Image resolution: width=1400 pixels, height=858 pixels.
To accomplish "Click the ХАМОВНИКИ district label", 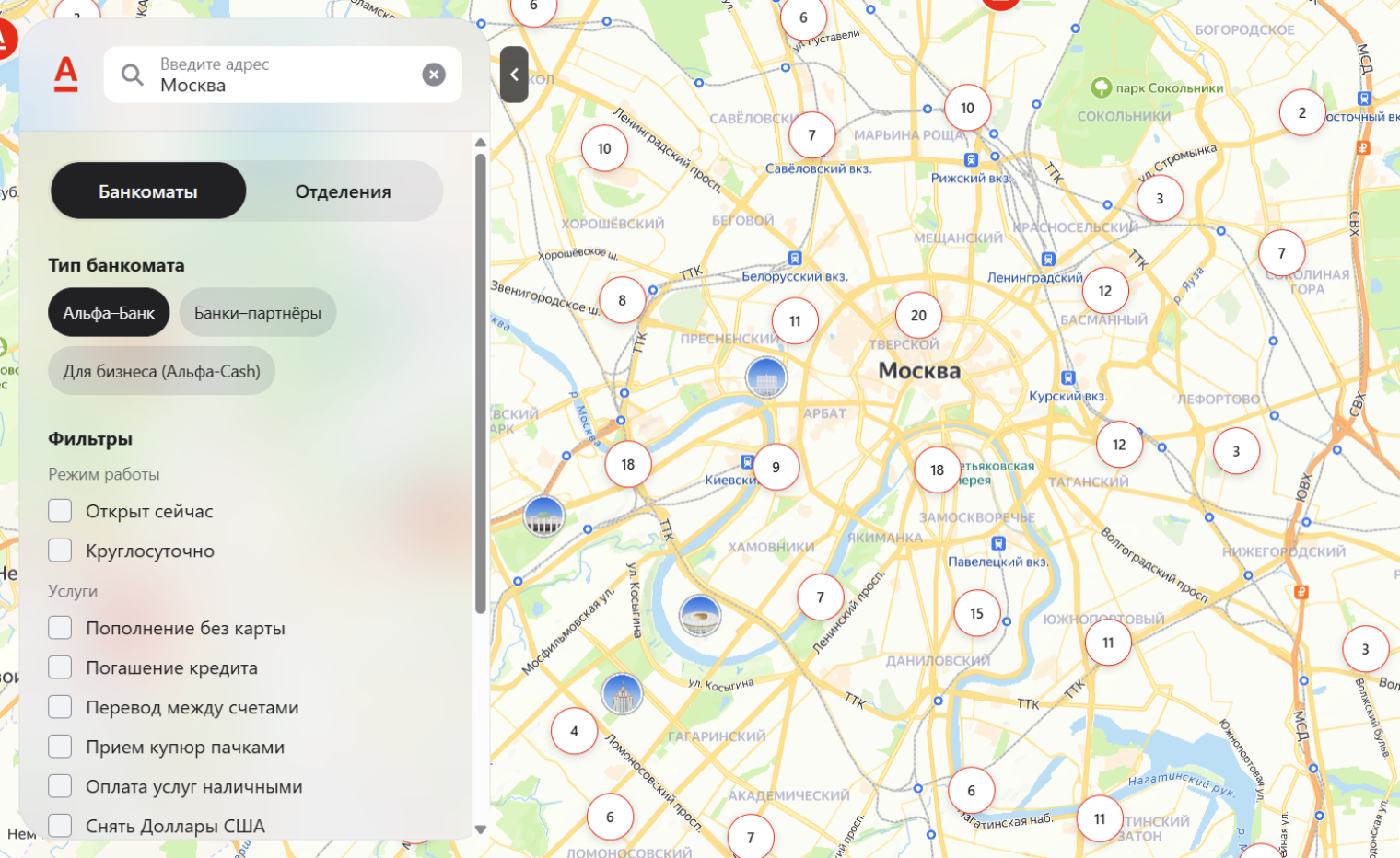I will (771, 547).
